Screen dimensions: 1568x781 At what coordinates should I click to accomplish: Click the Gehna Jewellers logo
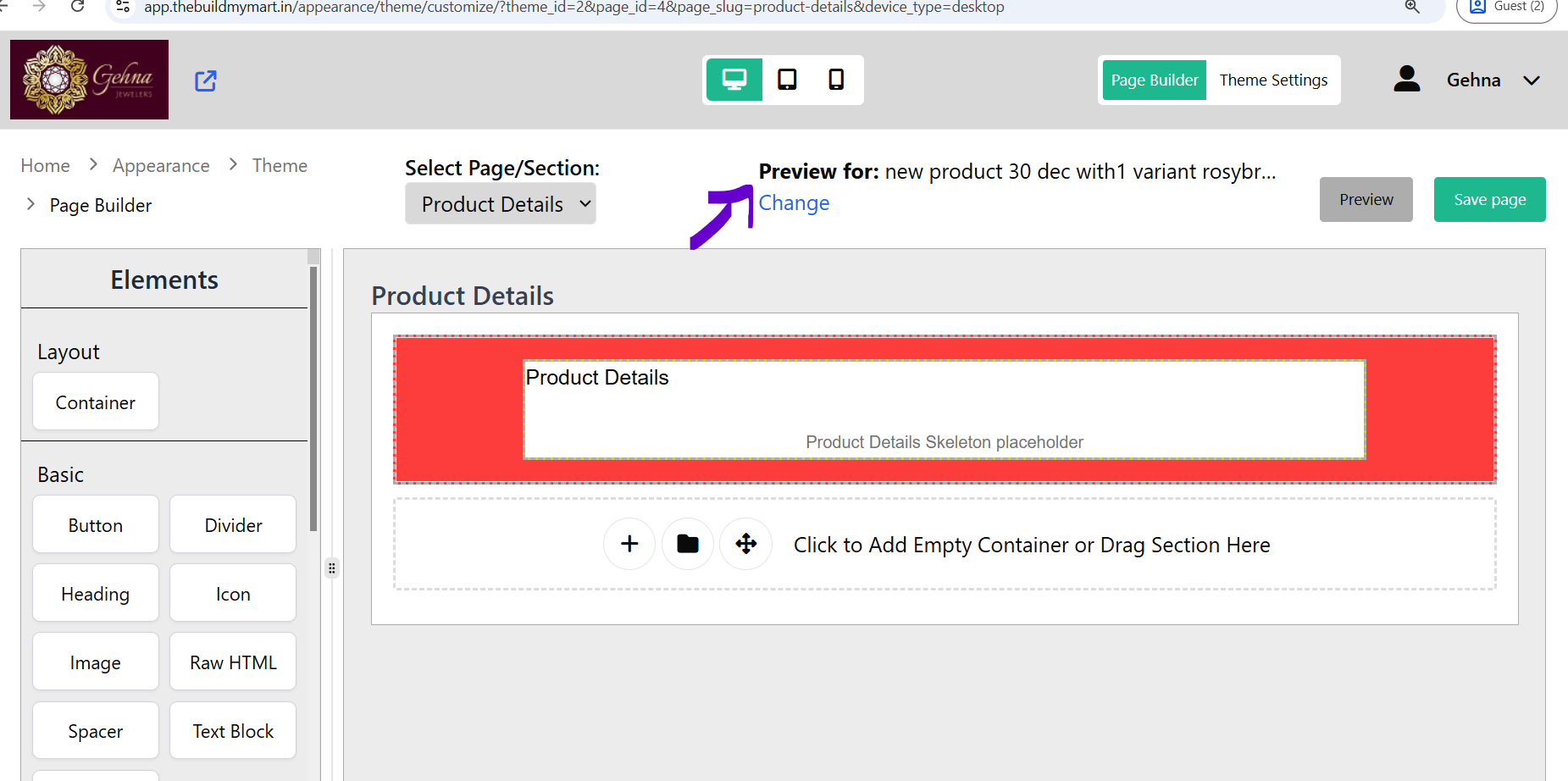(89, 80)
